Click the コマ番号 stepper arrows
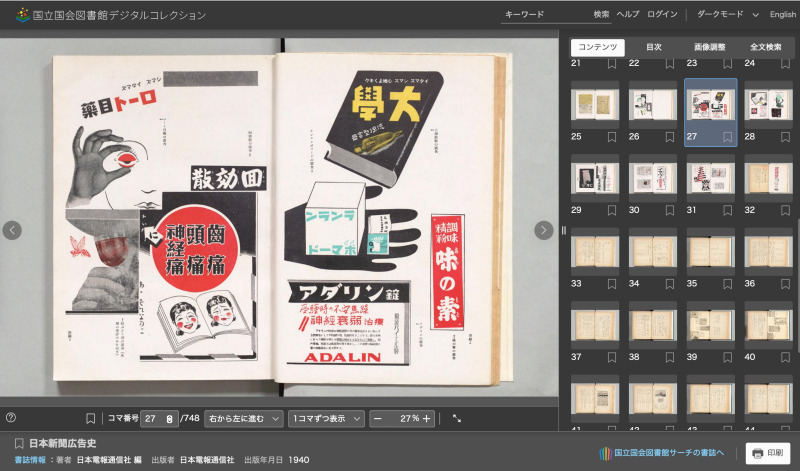This screenshot has width=800, height=471. [x=170, y=419]
